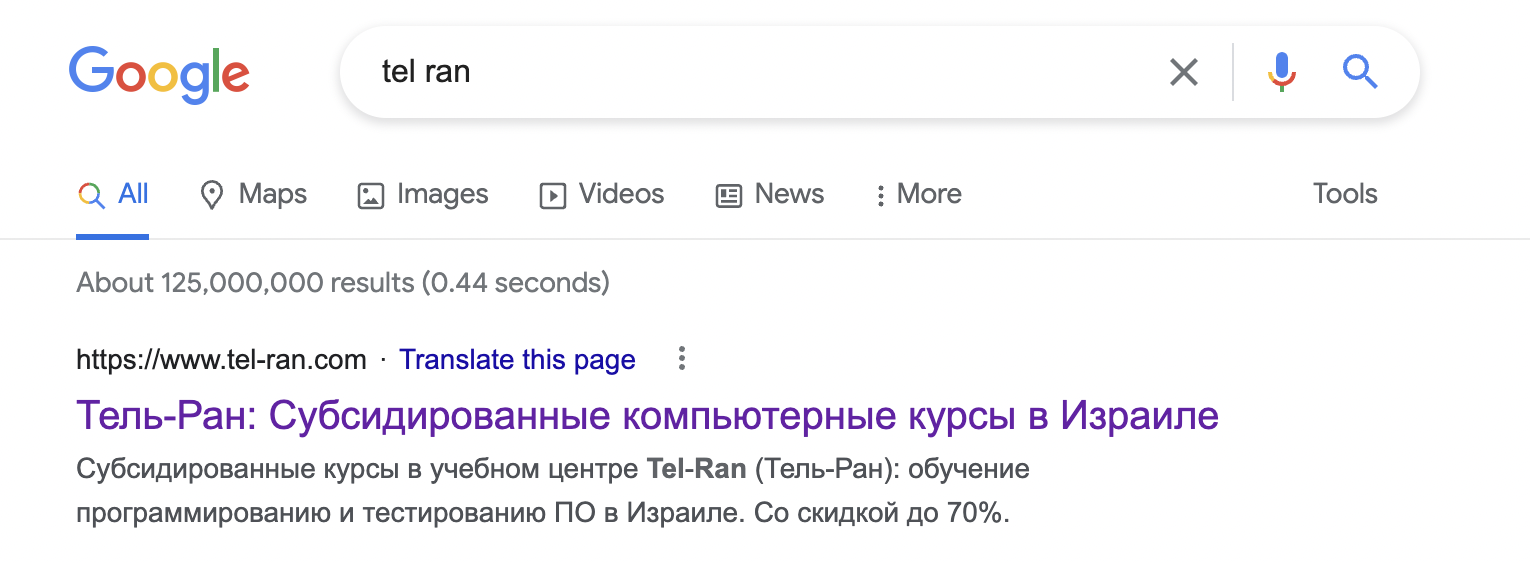The width and height of the screenshot is (1530, 563).
Task: Start voice search with the microphone
Action: (1282, 72)
